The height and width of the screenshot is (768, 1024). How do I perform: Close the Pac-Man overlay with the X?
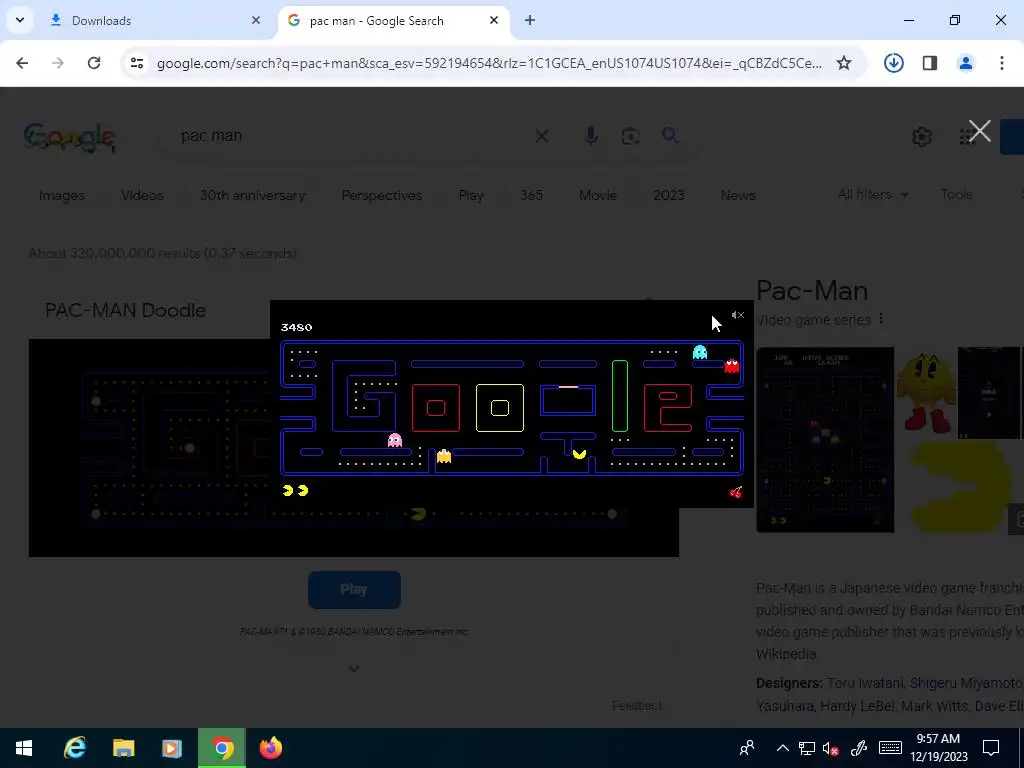tap(980, 131)
